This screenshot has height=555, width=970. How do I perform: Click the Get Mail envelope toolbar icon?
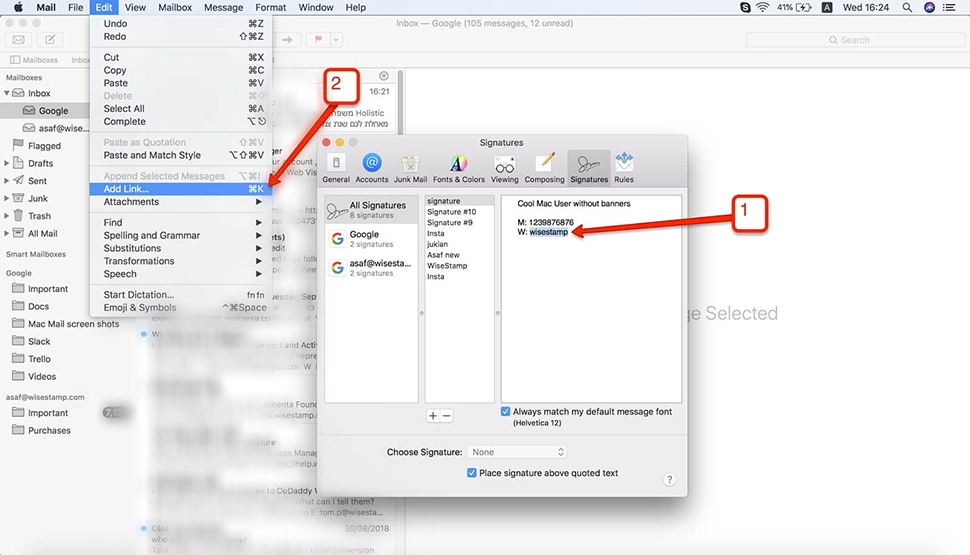[x=19, y=40]
